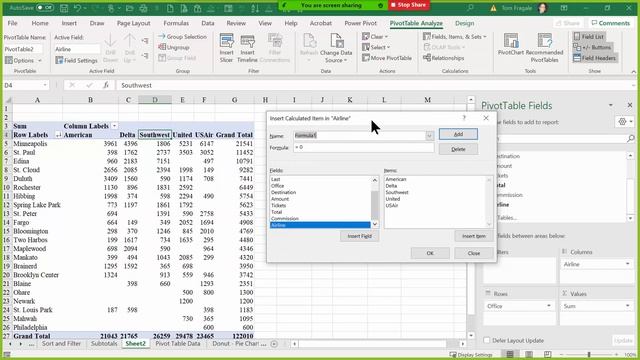
Task: Click OK in calculated item dialog
Action: click(x=430, y=253)
